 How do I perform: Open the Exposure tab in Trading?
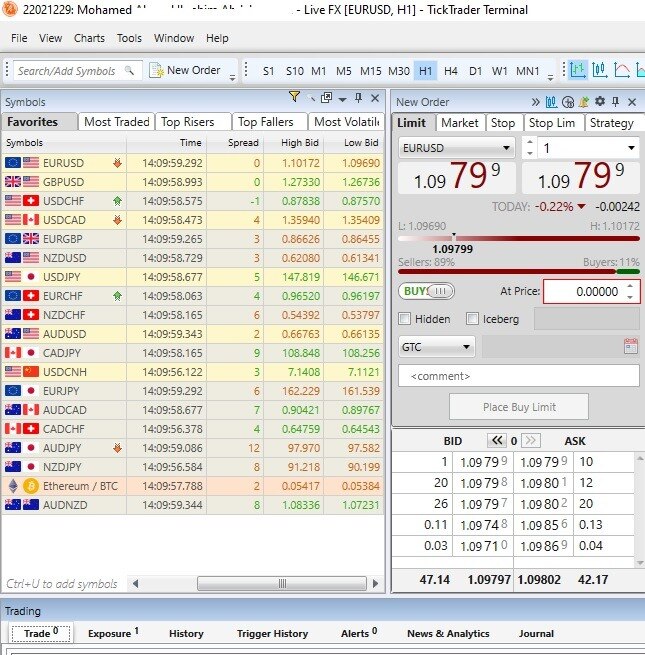(113, 633)
